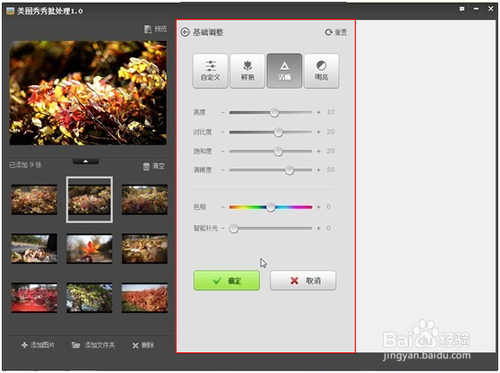Select the thumbnail of yellow leaf pile
This screenshot has height=373, width=500.
click(x=145, y=249)
